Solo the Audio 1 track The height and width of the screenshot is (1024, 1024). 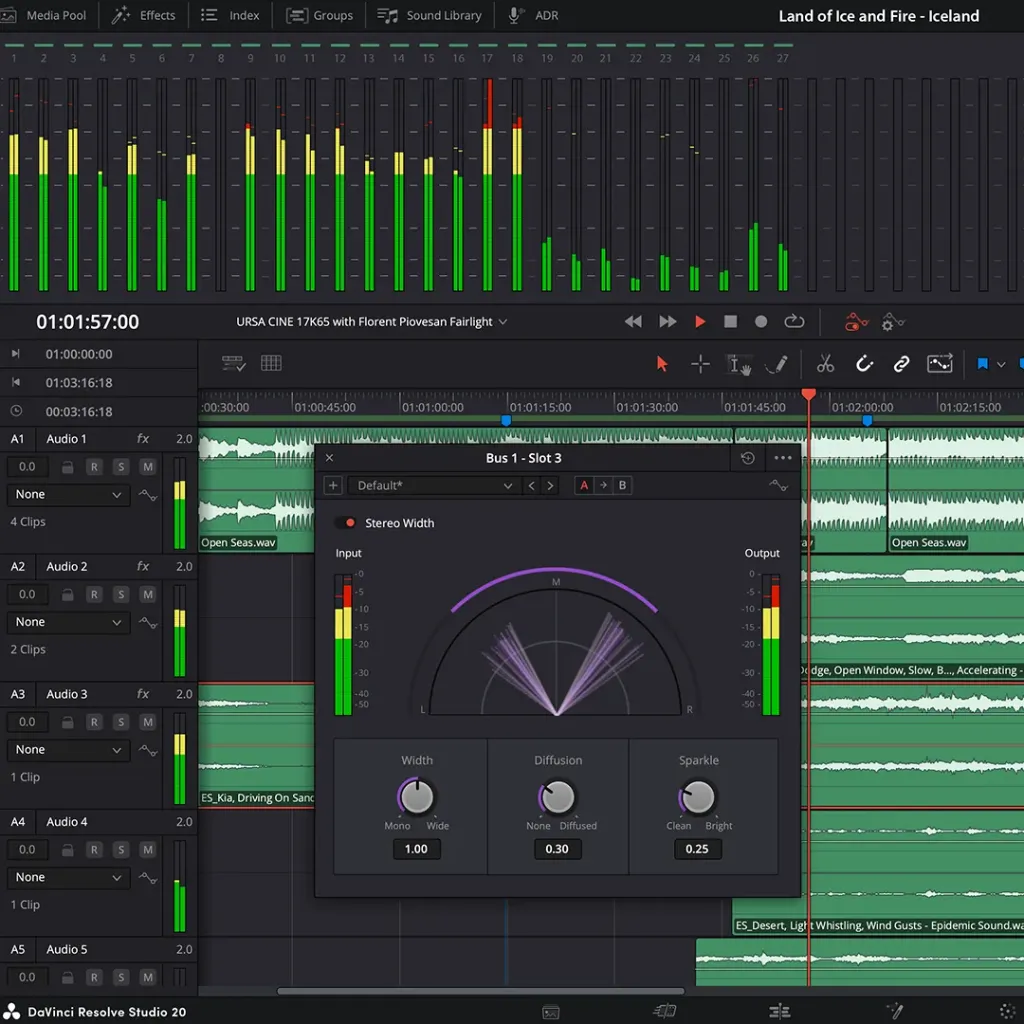[x=121, y=467]
